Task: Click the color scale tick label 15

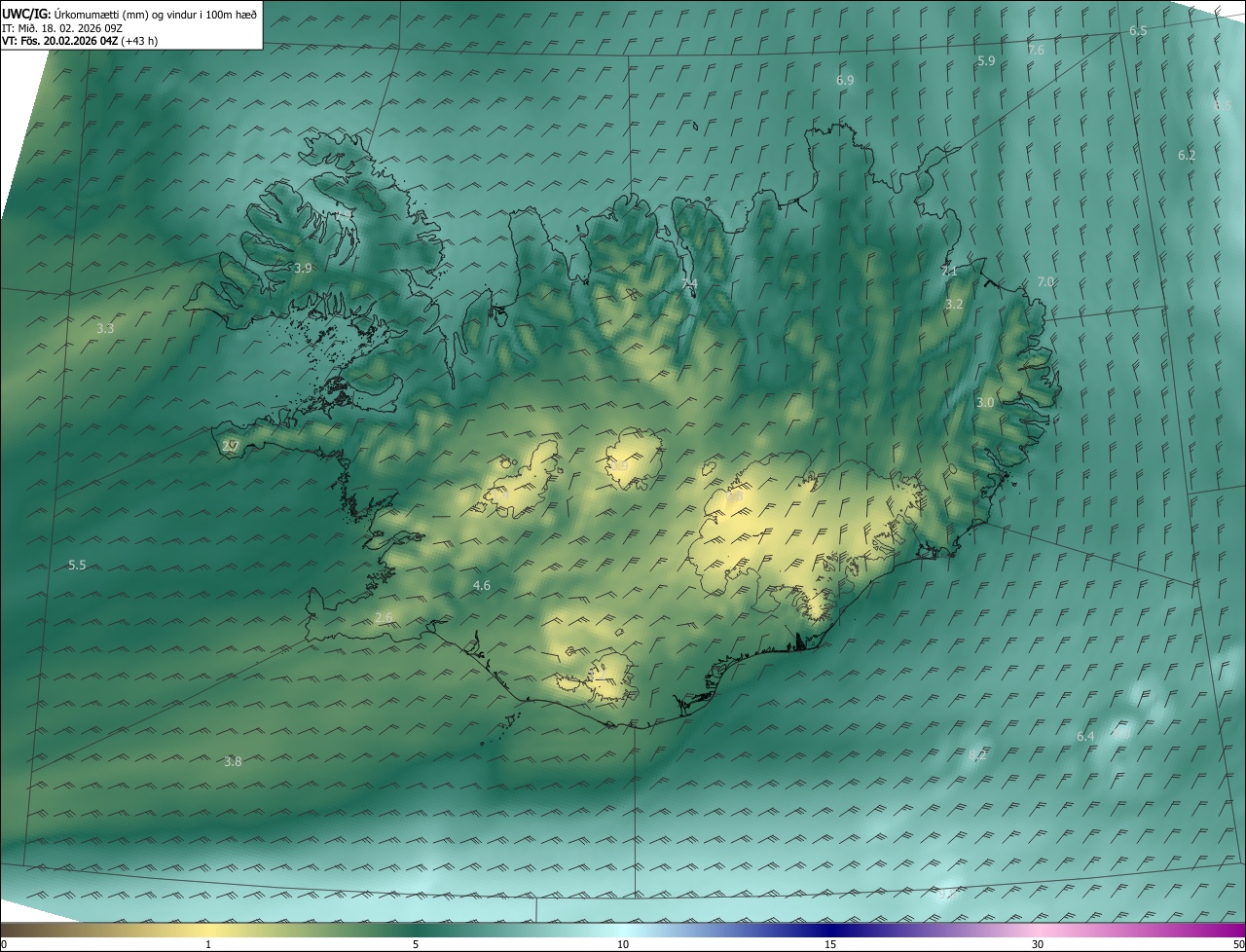Action: (830, 944)
